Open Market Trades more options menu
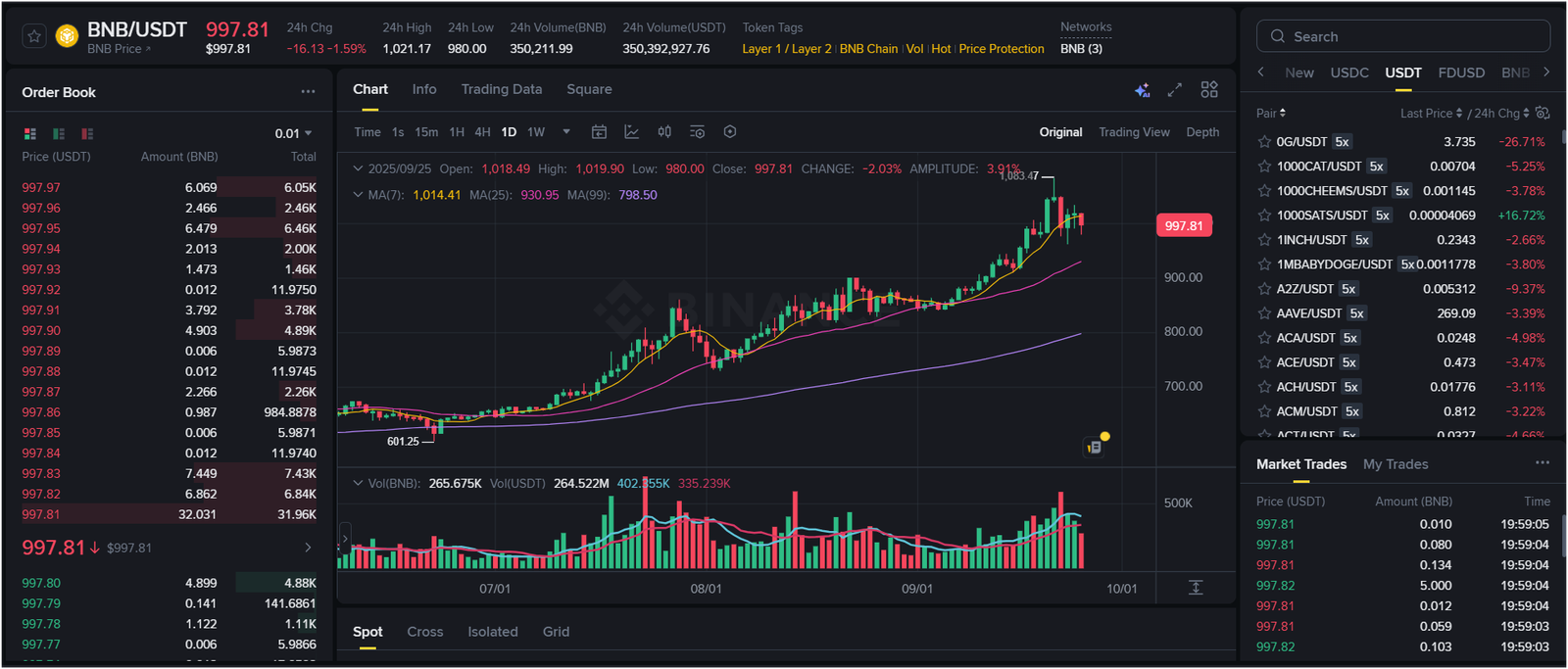 1543,462
